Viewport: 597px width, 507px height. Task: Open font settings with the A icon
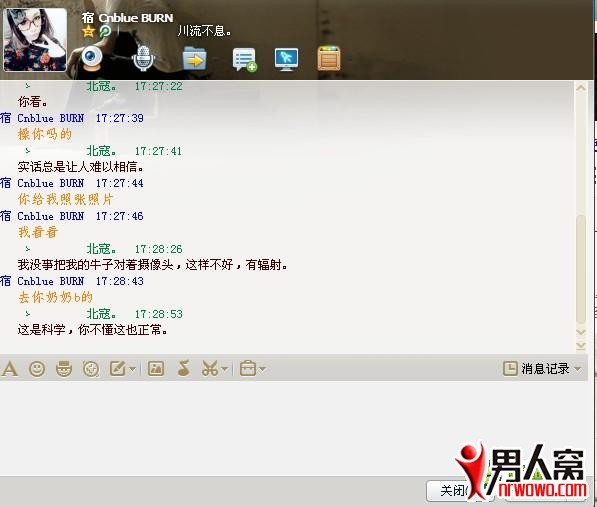[x=10, y=369]
